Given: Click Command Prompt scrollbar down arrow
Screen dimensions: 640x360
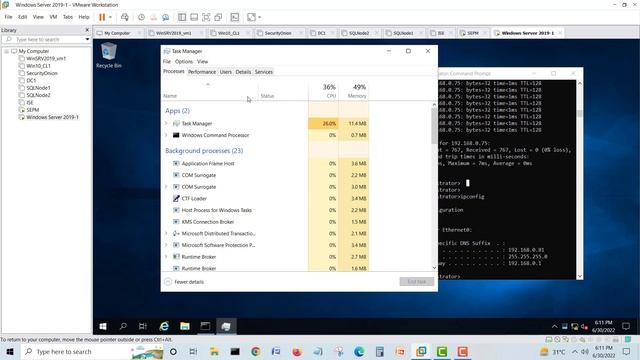Looking at the screenshot, I should tap(580, 276).
